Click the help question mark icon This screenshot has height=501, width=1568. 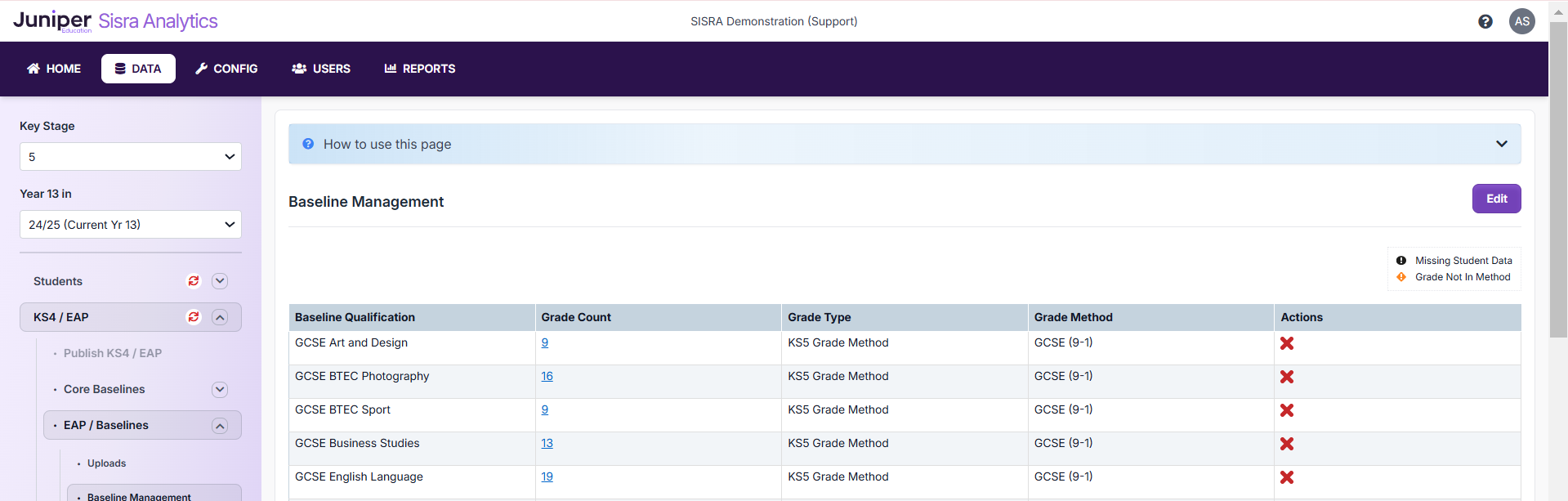tap(1485, 22)
